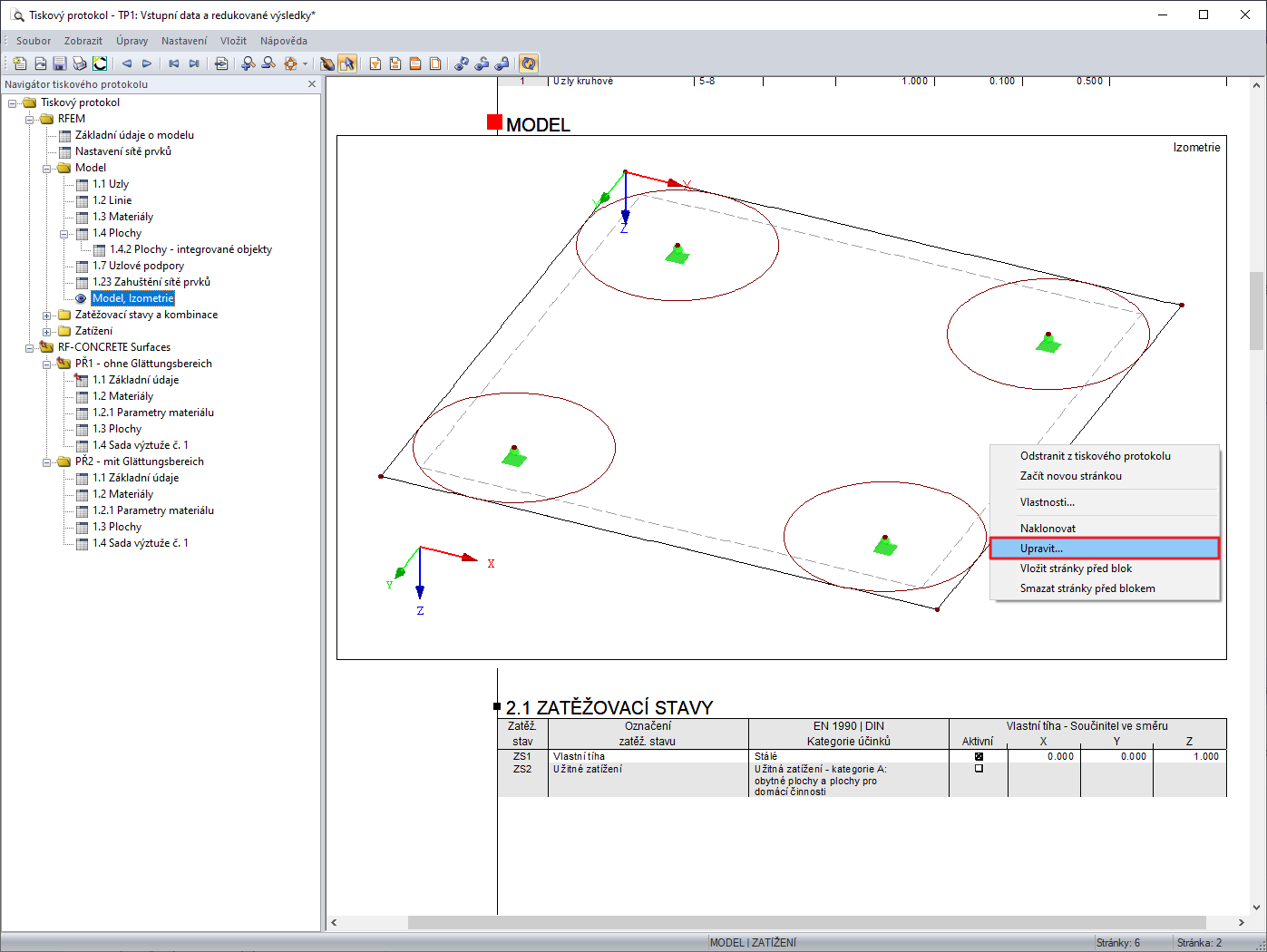The height and width of the screenshot is (952, 1267).
Task: Select 1.2 Linie in the navigator
Action: coord(112,200)
